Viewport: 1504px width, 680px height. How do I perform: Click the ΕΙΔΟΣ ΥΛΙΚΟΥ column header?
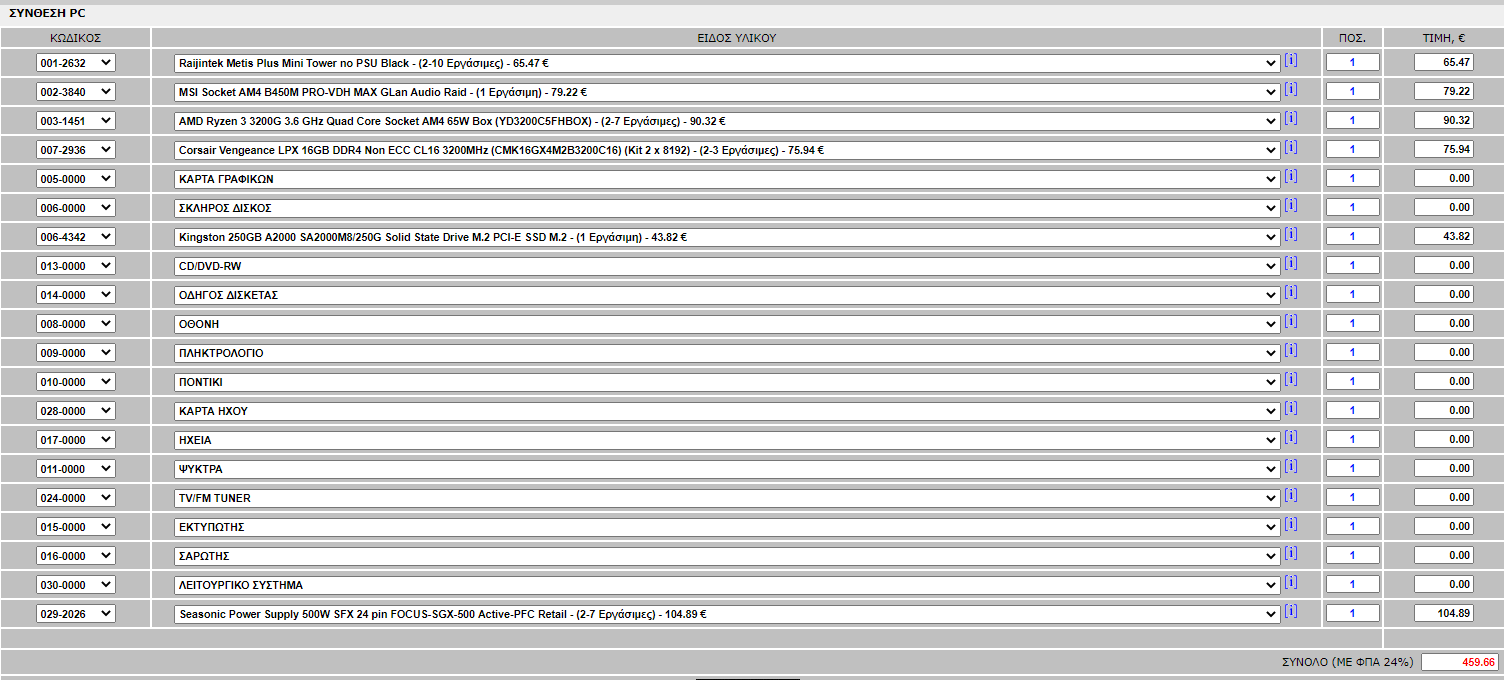(x=737, y=38)
